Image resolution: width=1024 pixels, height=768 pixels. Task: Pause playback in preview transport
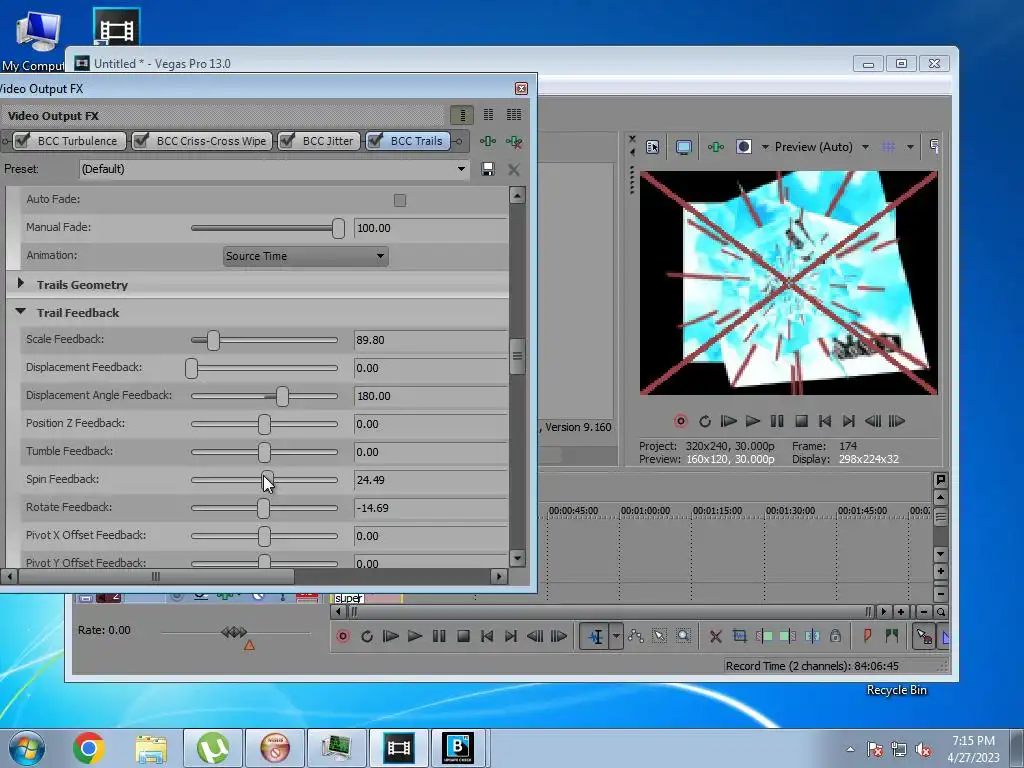[x=776, y=421]
